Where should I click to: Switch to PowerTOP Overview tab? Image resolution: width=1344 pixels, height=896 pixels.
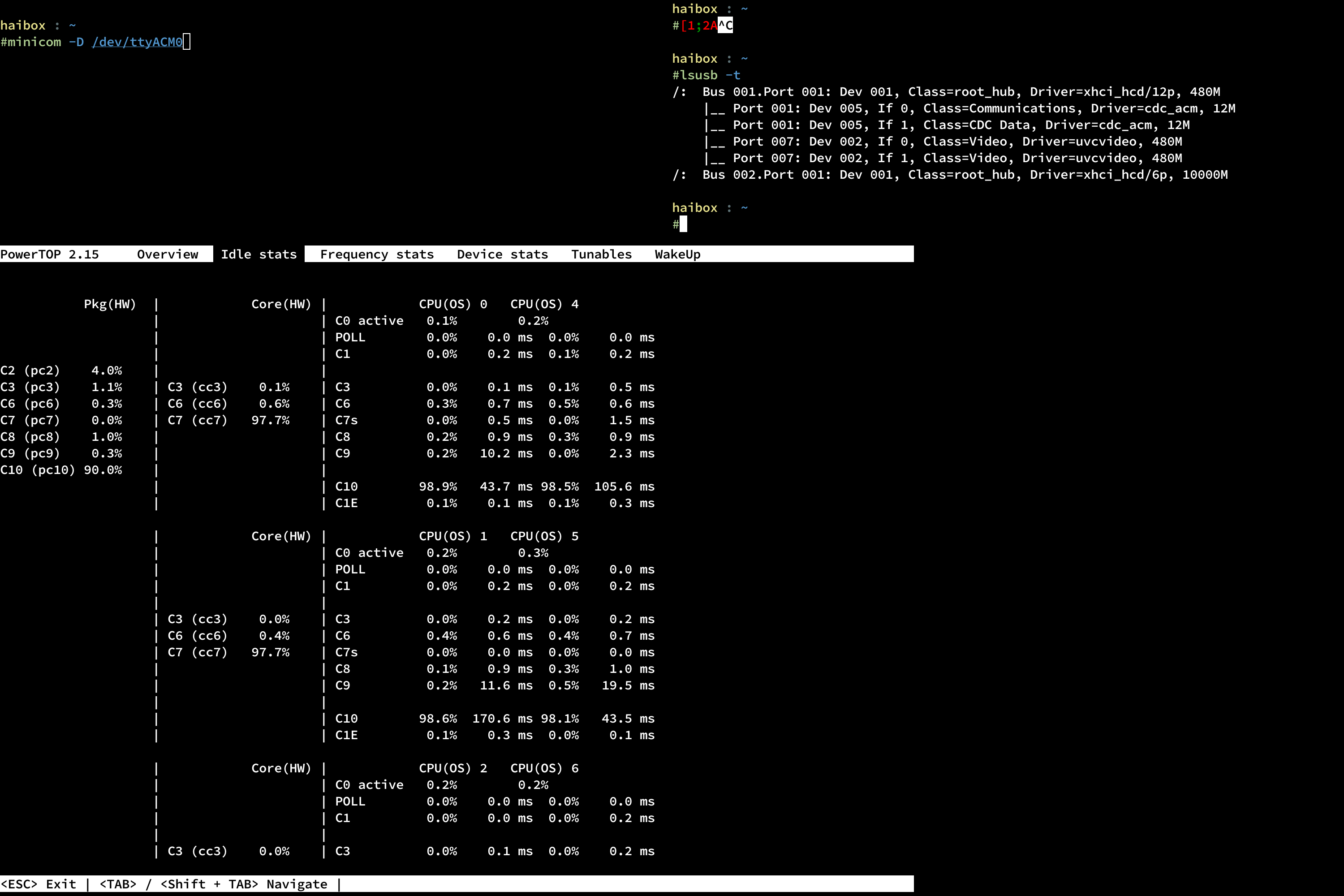tap(168, 254)
